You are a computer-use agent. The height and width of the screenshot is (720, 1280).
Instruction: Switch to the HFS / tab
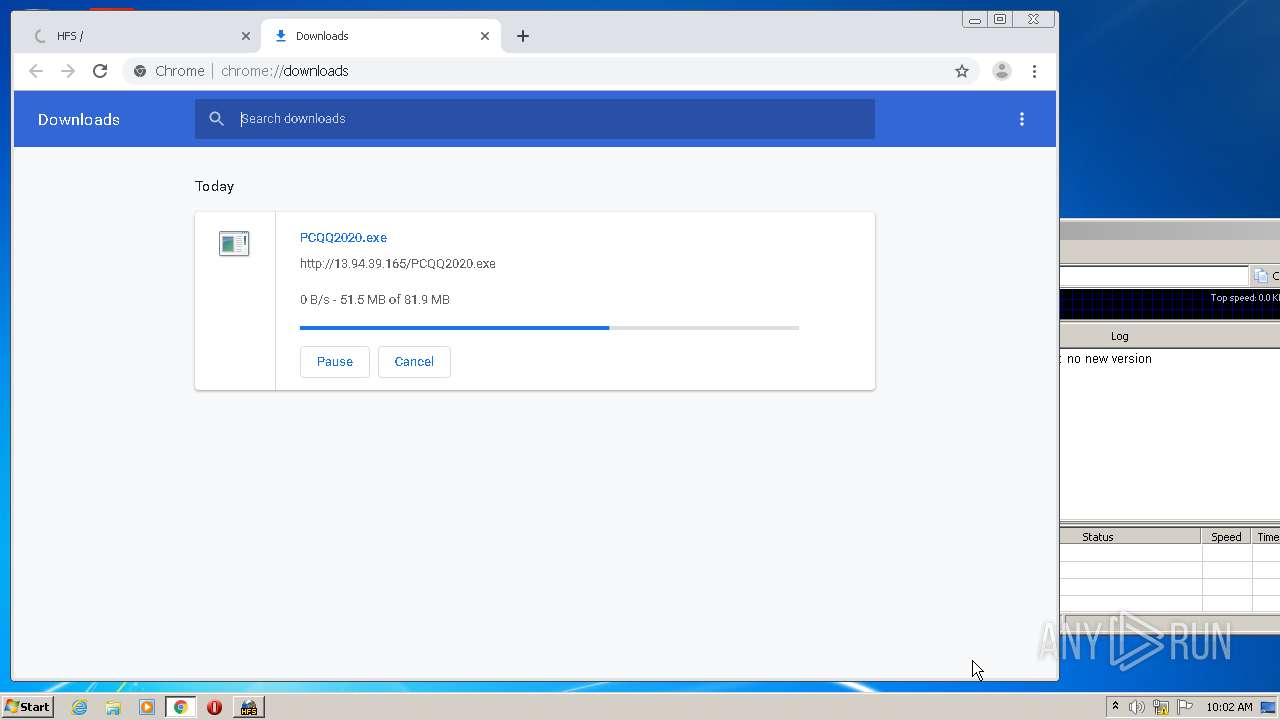137,36
